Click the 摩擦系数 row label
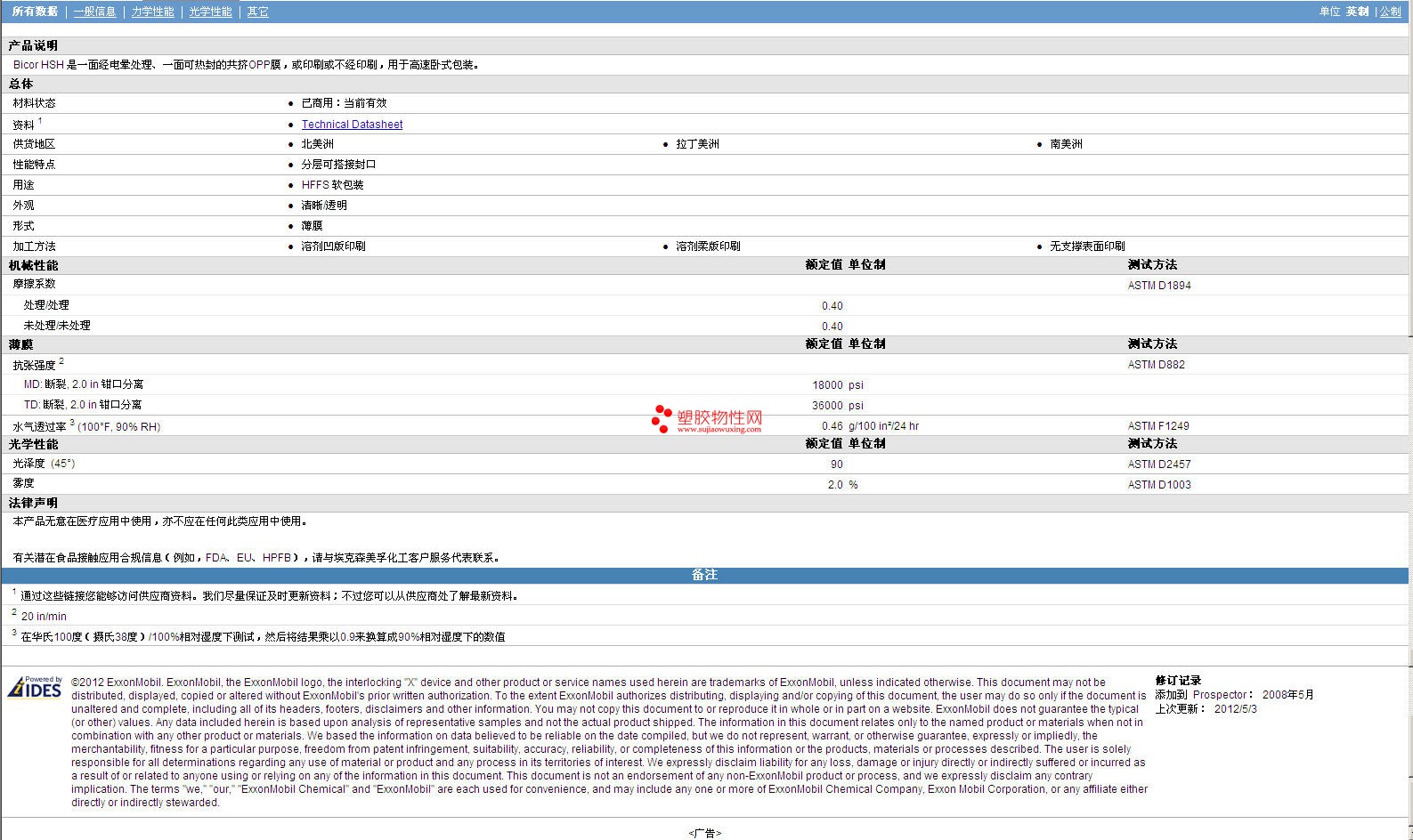 [x=34, y=284]
